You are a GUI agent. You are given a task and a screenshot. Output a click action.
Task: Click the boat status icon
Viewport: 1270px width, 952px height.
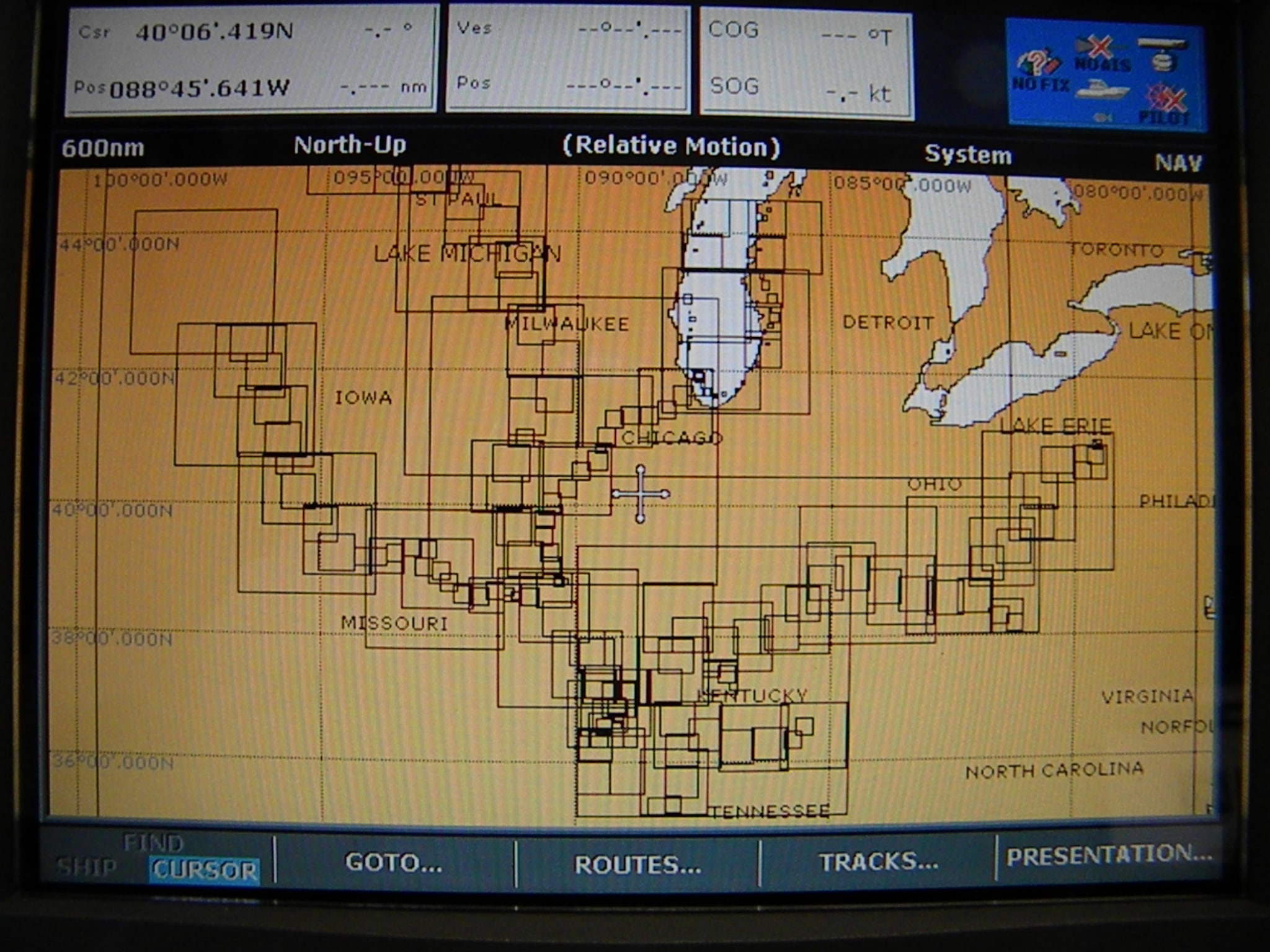click(1101, 90)
